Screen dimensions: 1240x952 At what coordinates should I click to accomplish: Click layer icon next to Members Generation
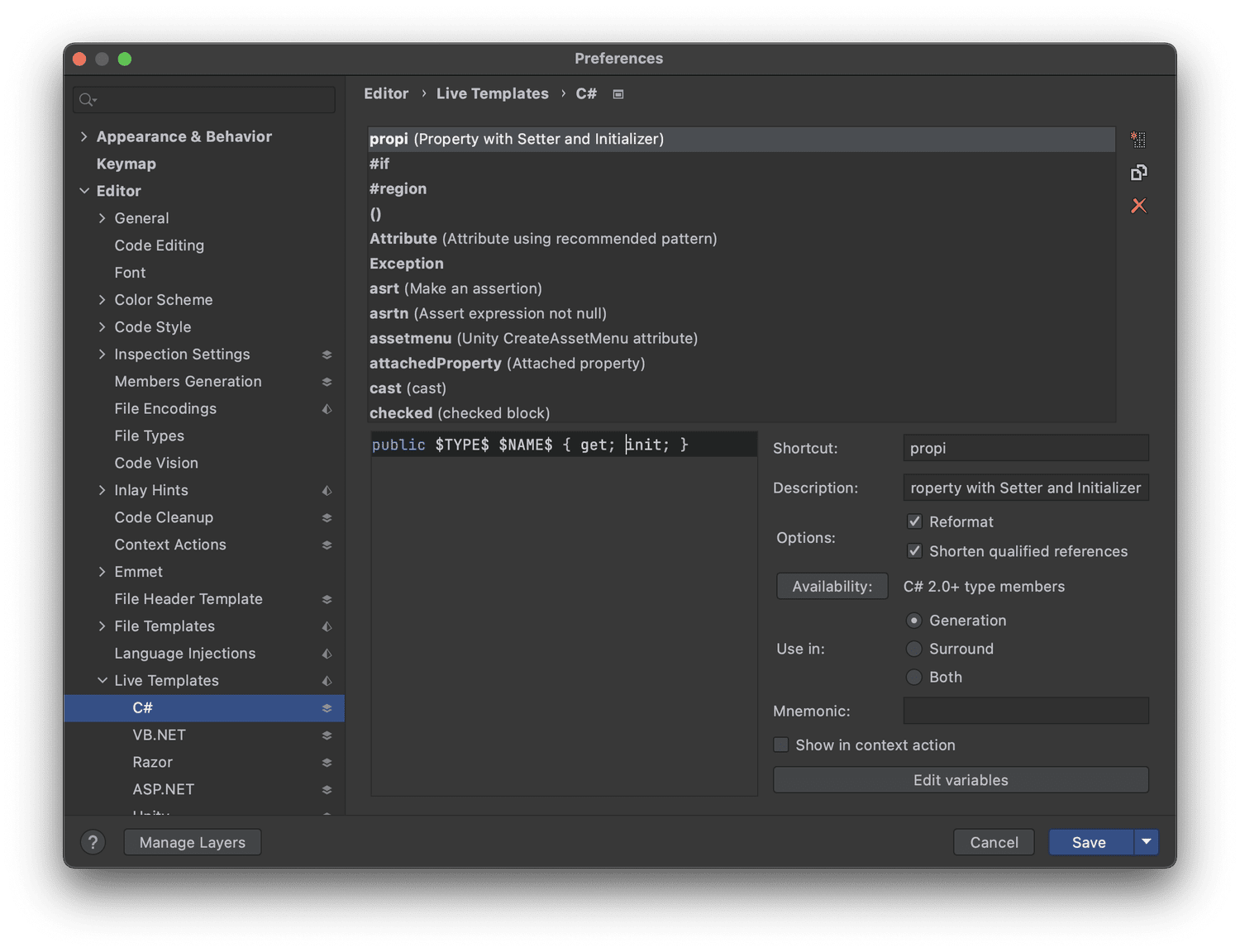[x=327, y=382]
